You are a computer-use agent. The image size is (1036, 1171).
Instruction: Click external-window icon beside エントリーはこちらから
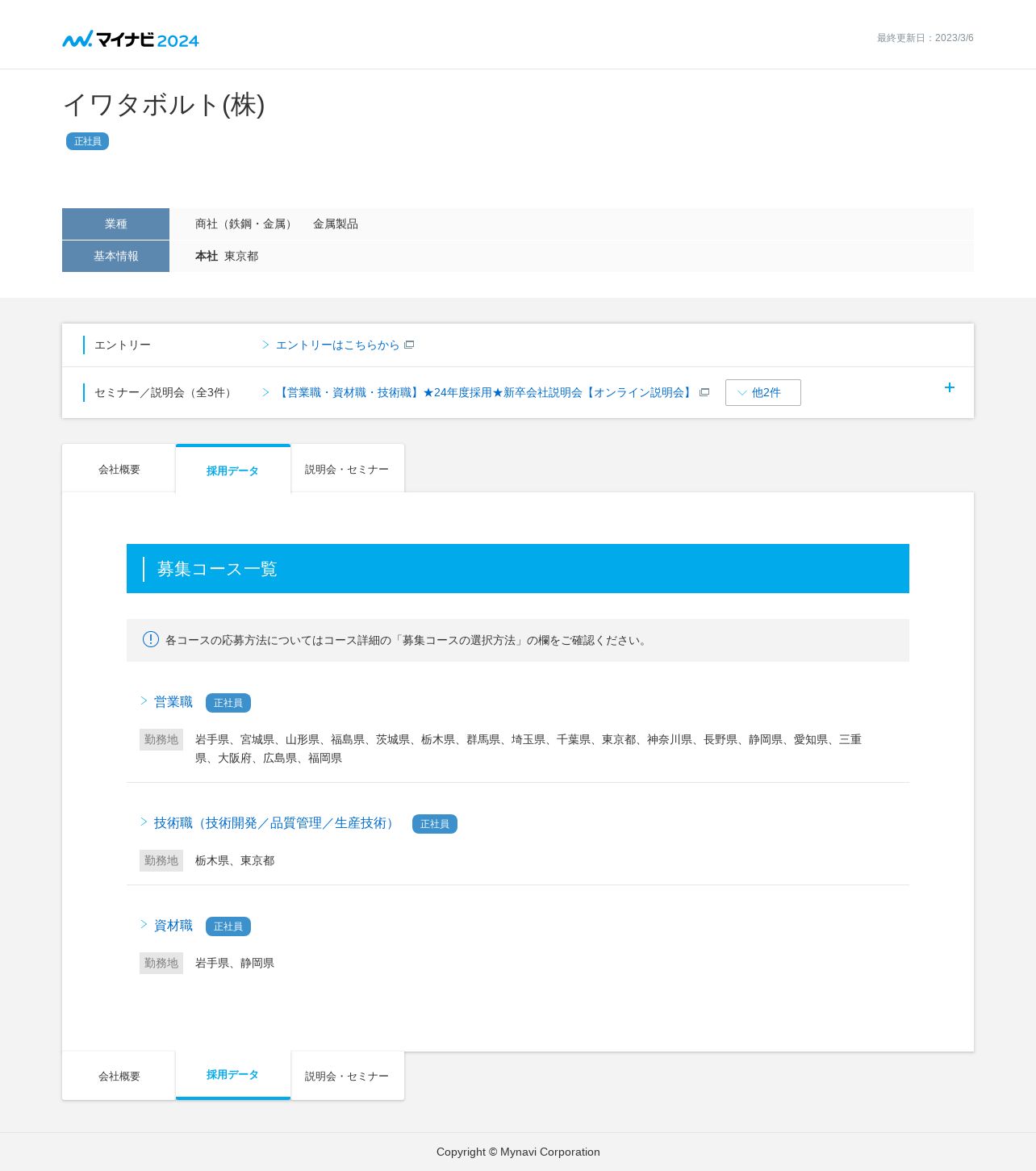click(409, 345)
